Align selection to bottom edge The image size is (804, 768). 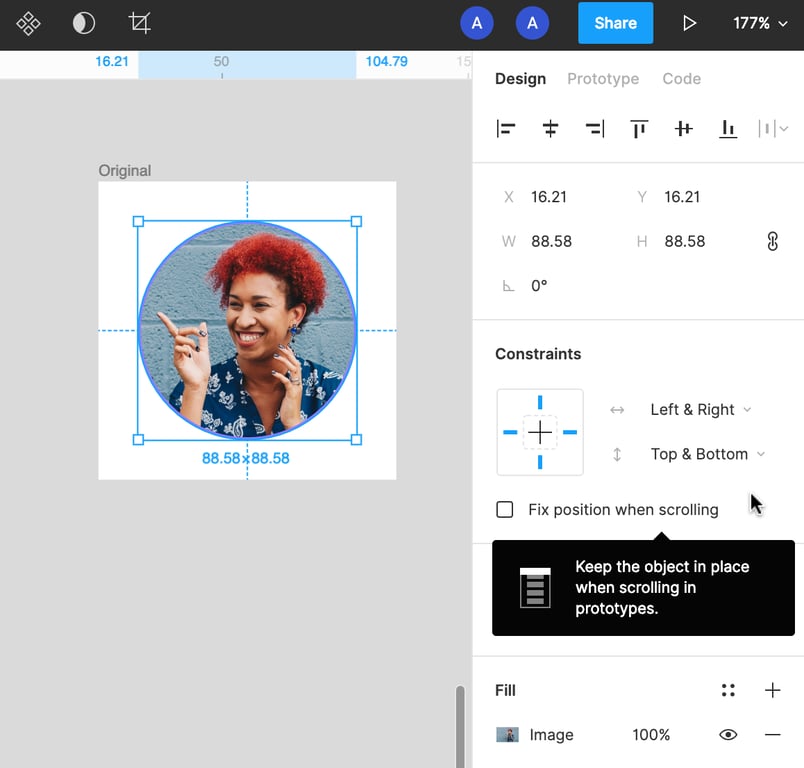pyautogui.click(x=728, y=128)
